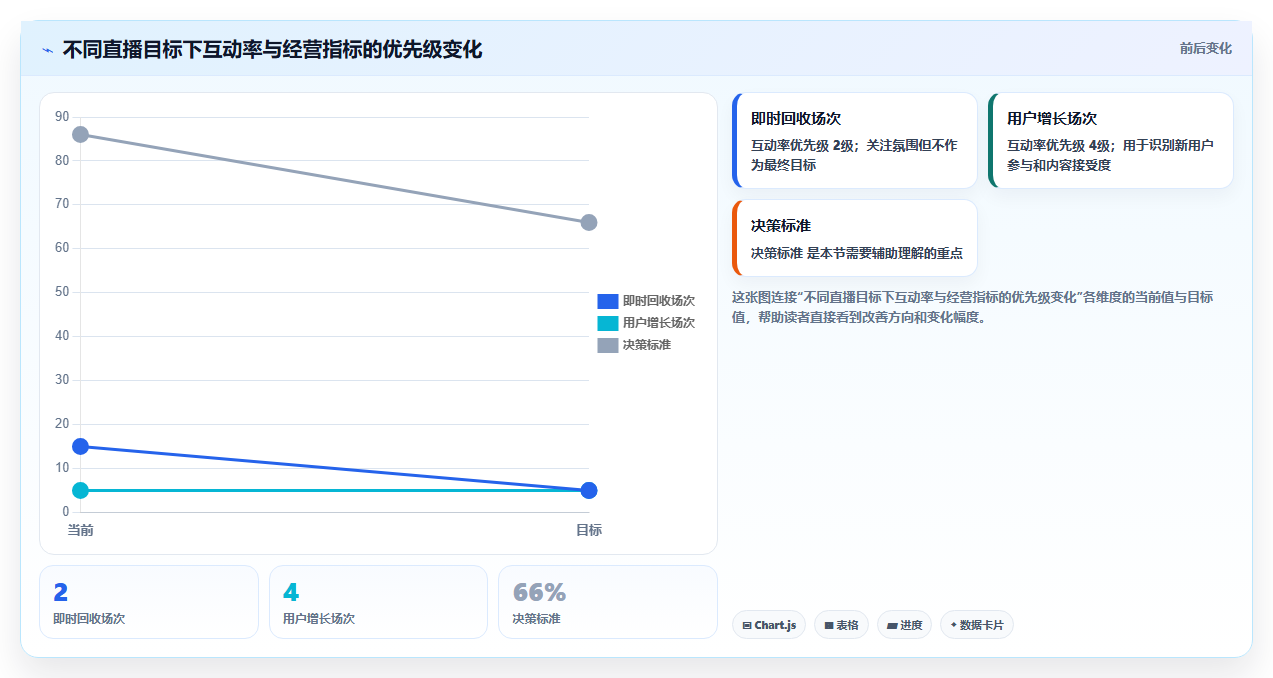Click the gray data point at 66
This screenshot has height=678, width=1273.
[x=589, y=222]
